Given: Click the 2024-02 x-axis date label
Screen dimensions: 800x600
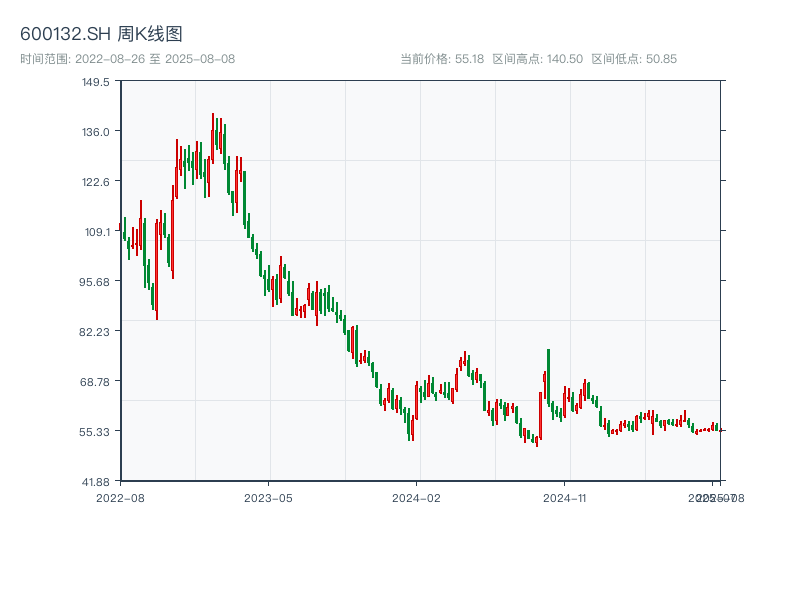Looking at the screenshot, I should pos(417,497).
